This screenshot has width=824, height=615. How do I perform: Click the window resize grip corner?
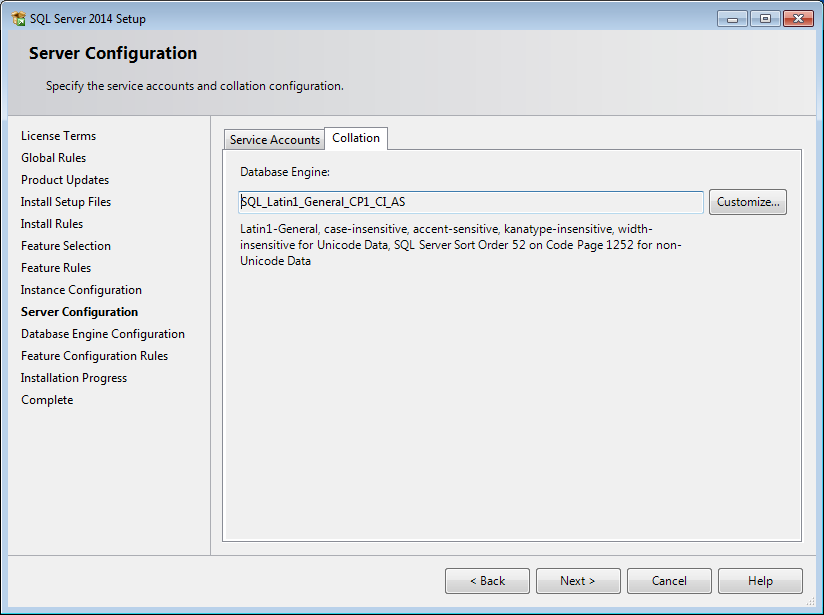pyautogui.click(x=811, y=602)
